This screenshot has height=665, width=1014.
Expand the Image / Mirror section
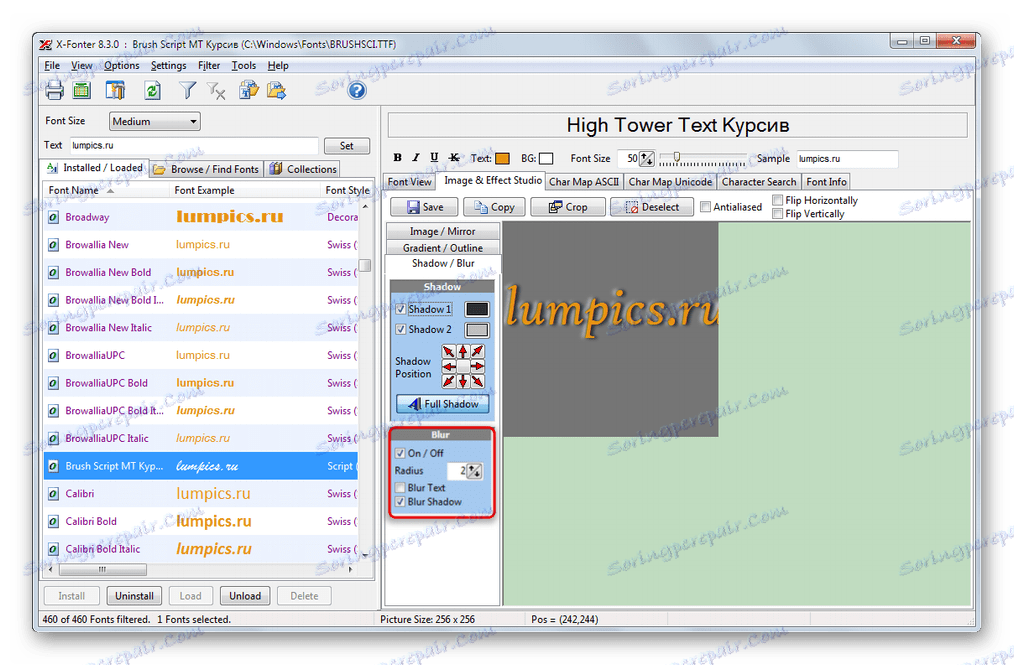(x=442, y=232)
